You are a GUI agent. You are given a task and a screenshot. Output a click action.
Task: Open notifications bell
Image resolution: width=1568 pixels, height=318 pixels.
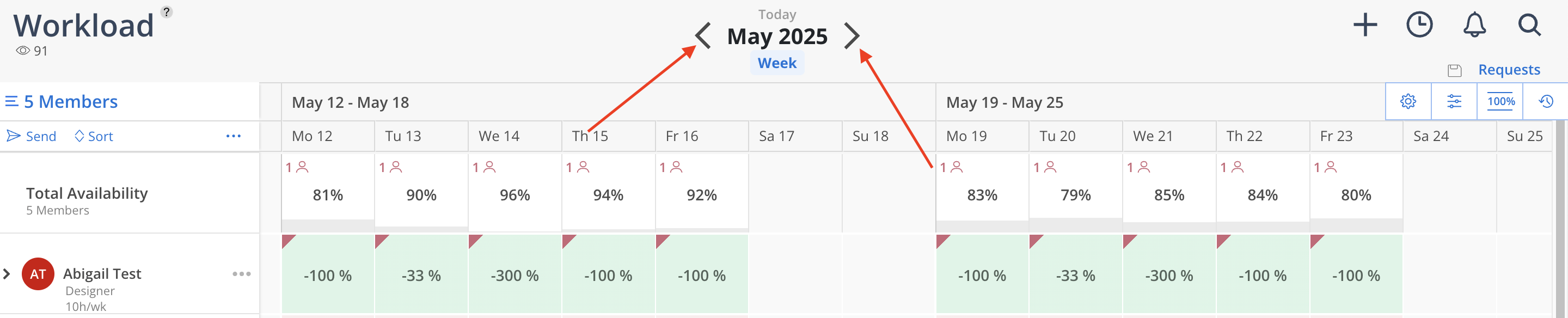[1474, 25]
